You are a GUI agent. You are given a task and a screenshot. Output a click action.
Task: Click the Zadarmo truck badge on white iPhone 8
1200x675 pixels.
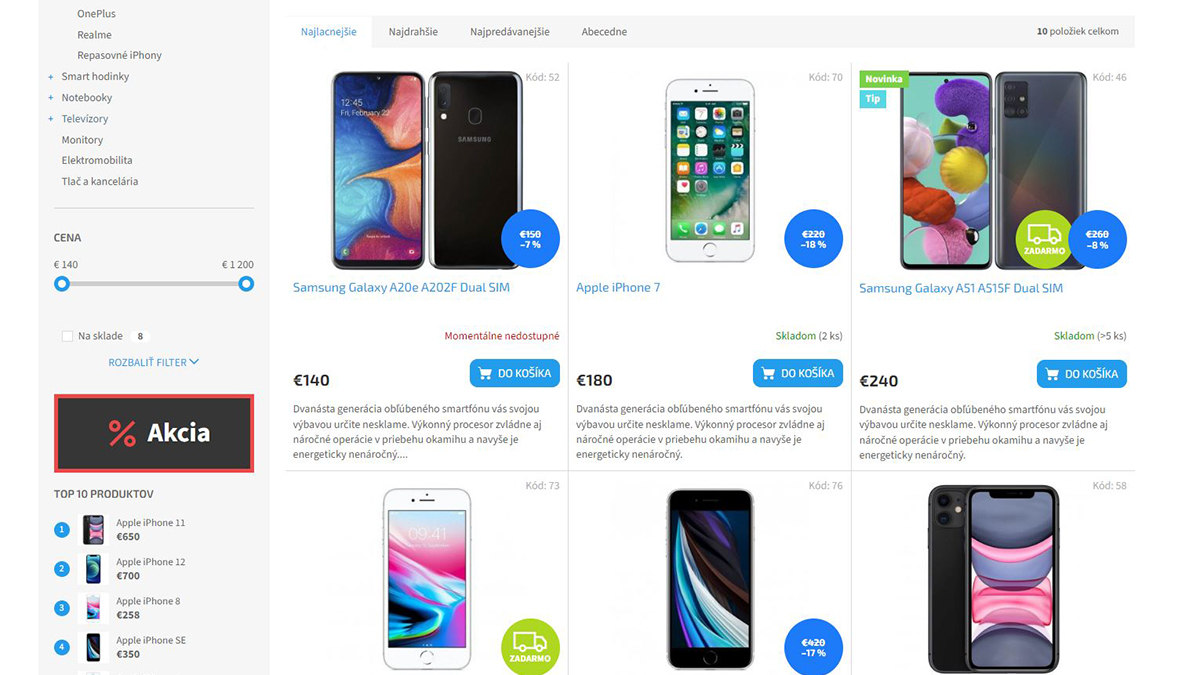click(x=530, y=647)
